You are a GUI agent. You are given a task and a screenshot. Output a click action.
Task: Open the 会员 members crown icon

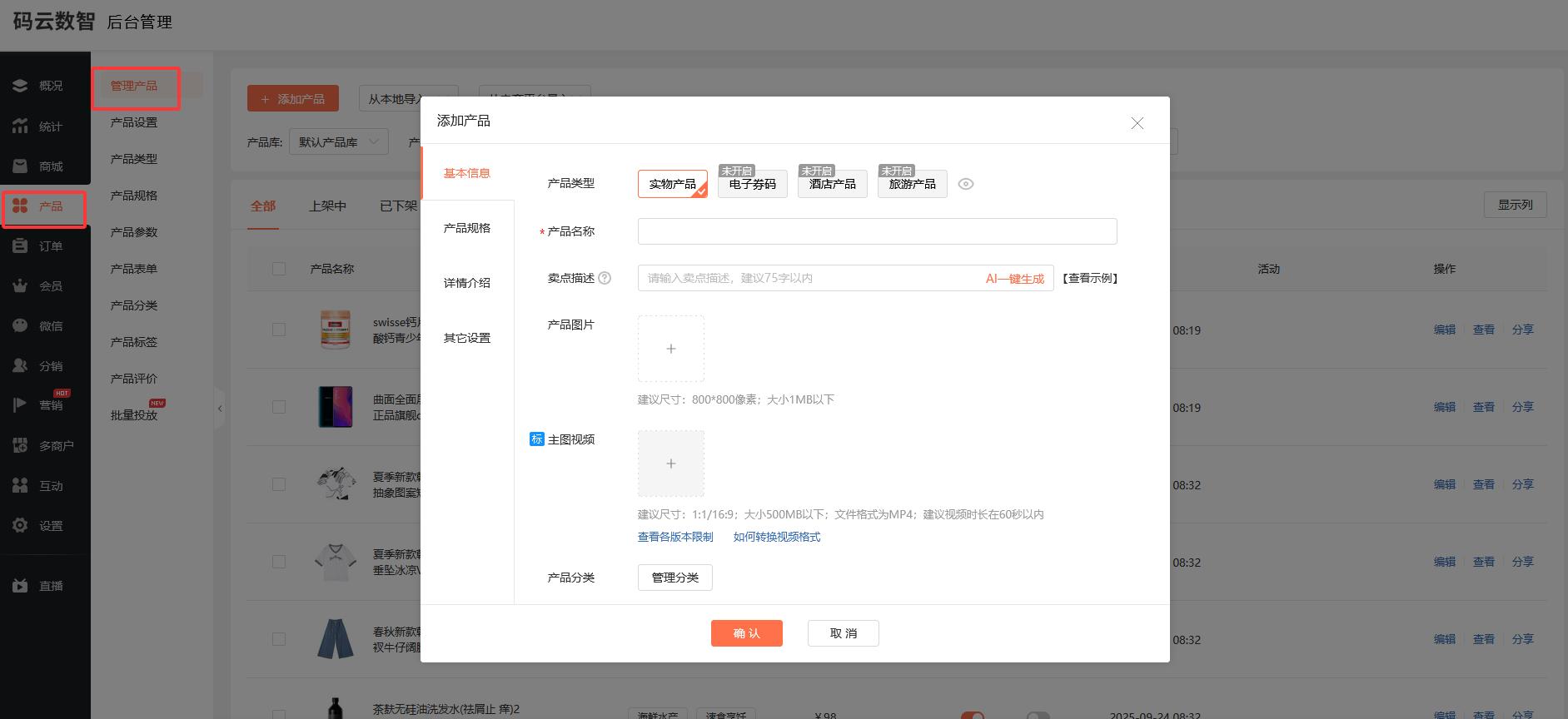coord(20,285)
